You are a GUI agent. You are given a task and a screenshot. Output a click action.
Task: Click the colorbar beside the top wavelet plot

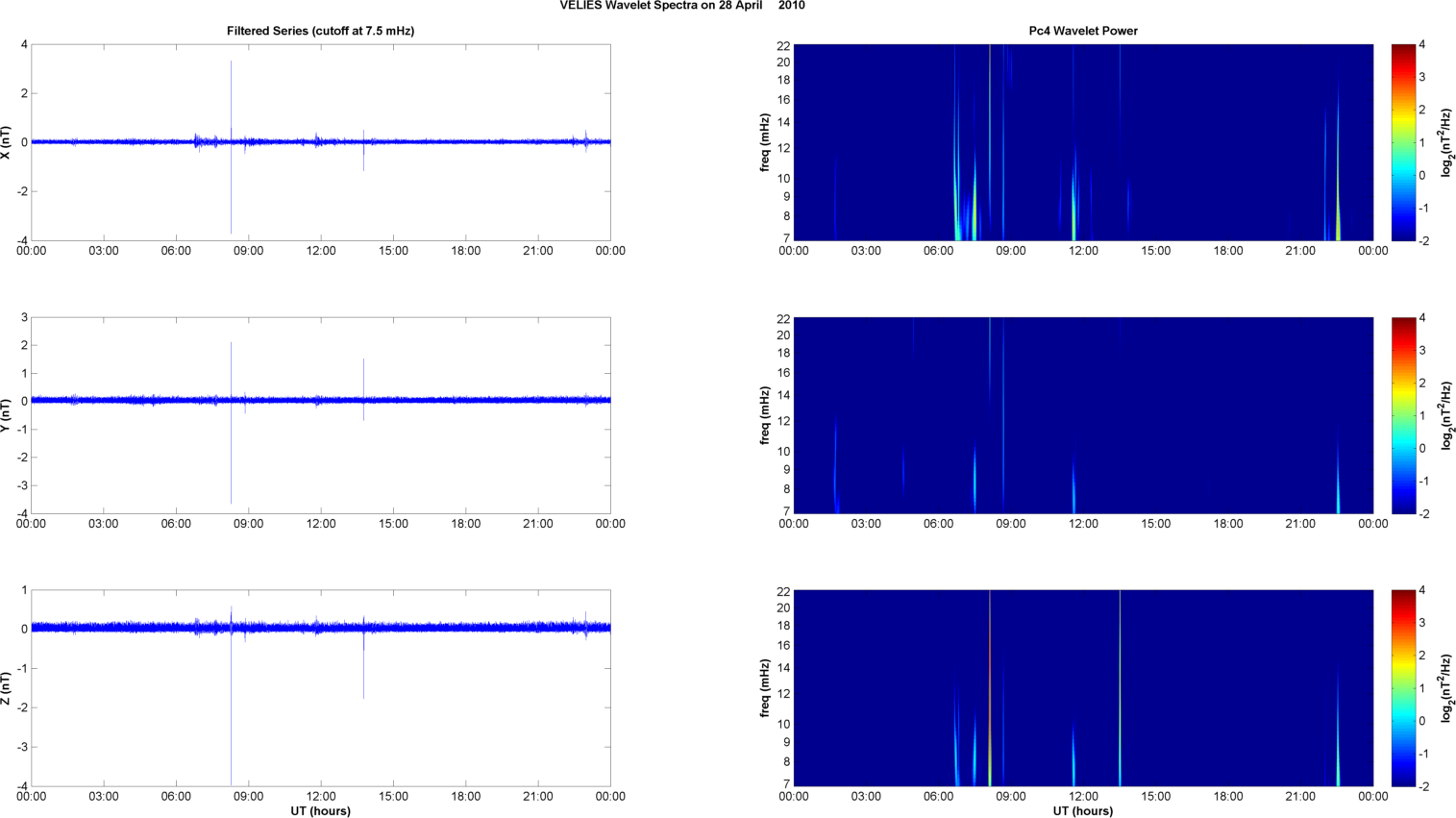point(1403,142)
